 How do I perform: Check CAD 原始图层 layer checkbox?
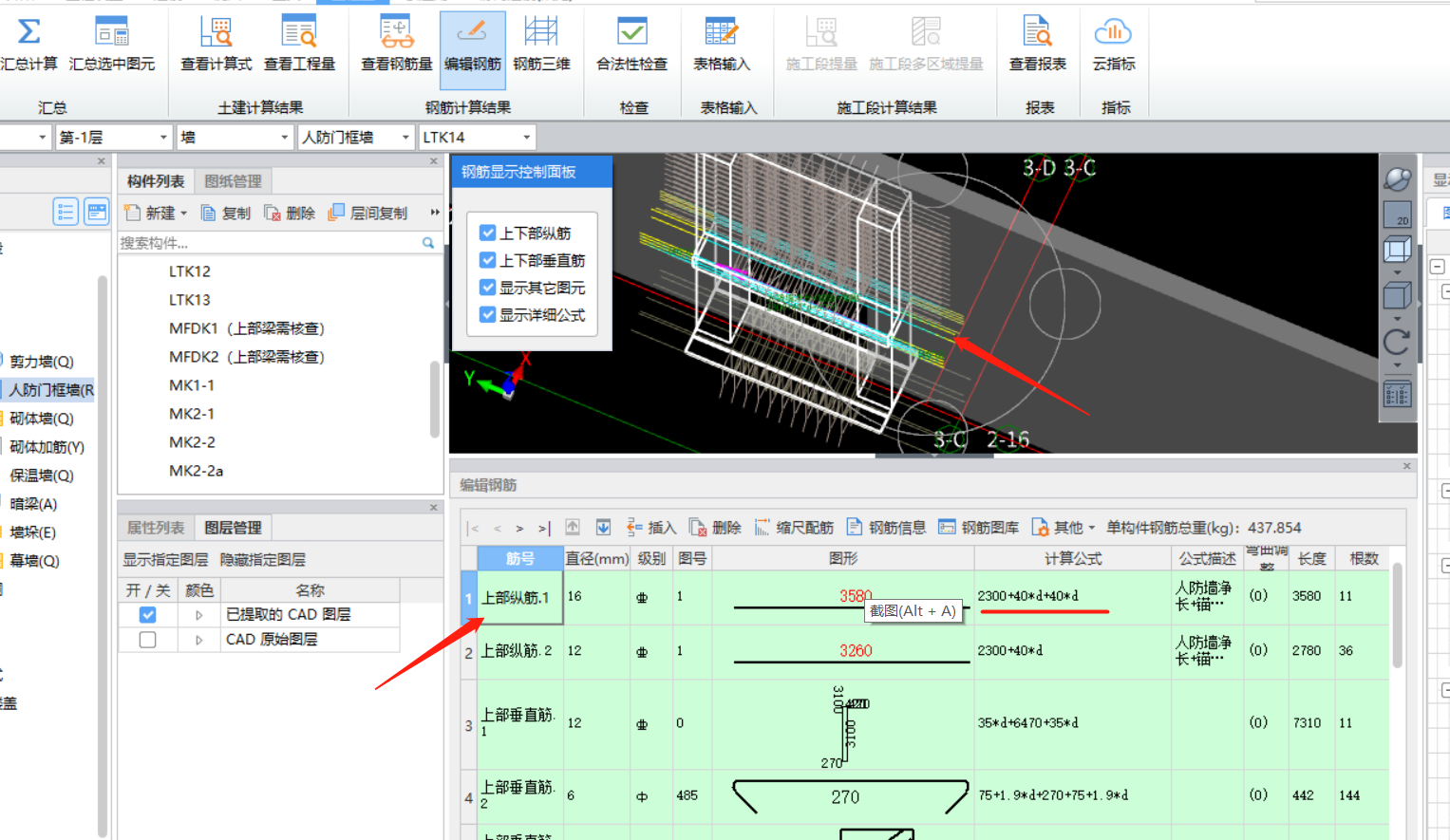point(147,640)
